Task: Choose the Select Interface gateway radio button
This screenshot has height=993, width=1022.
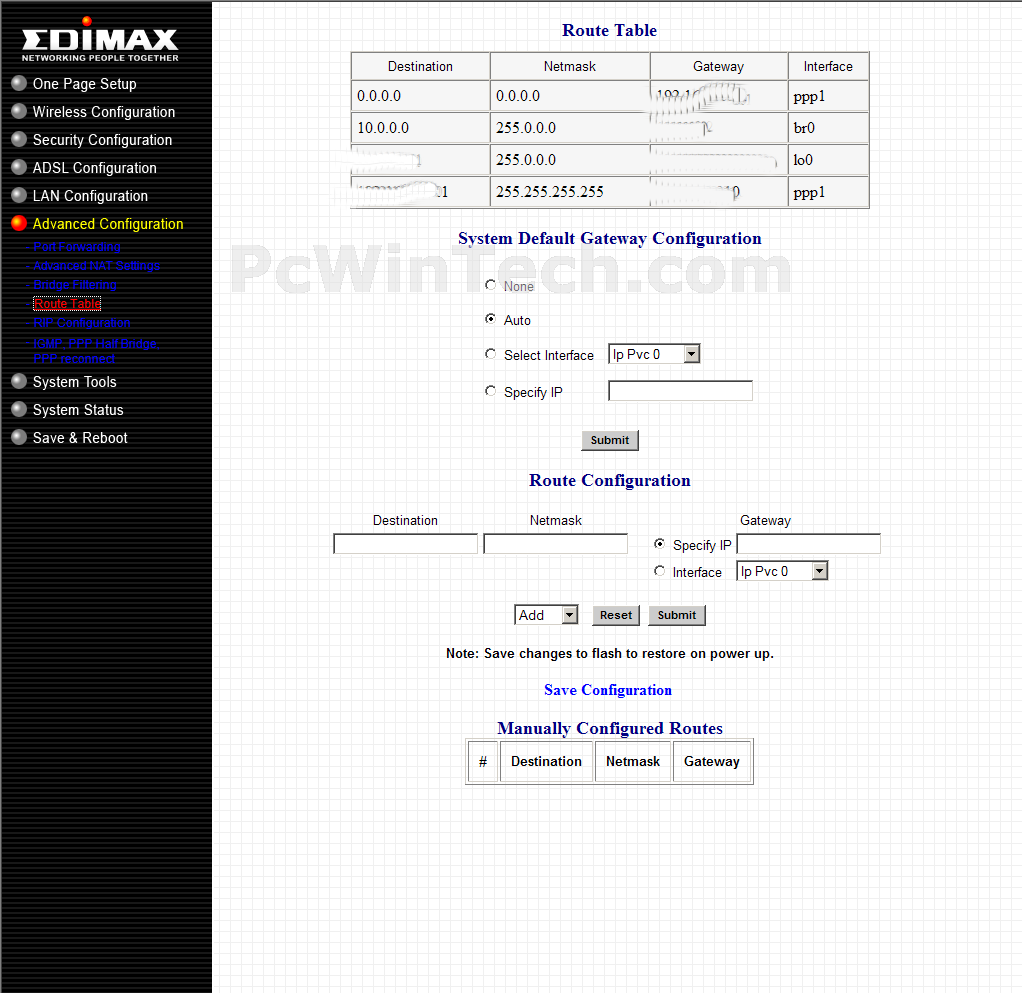Action: coord(491,354)
